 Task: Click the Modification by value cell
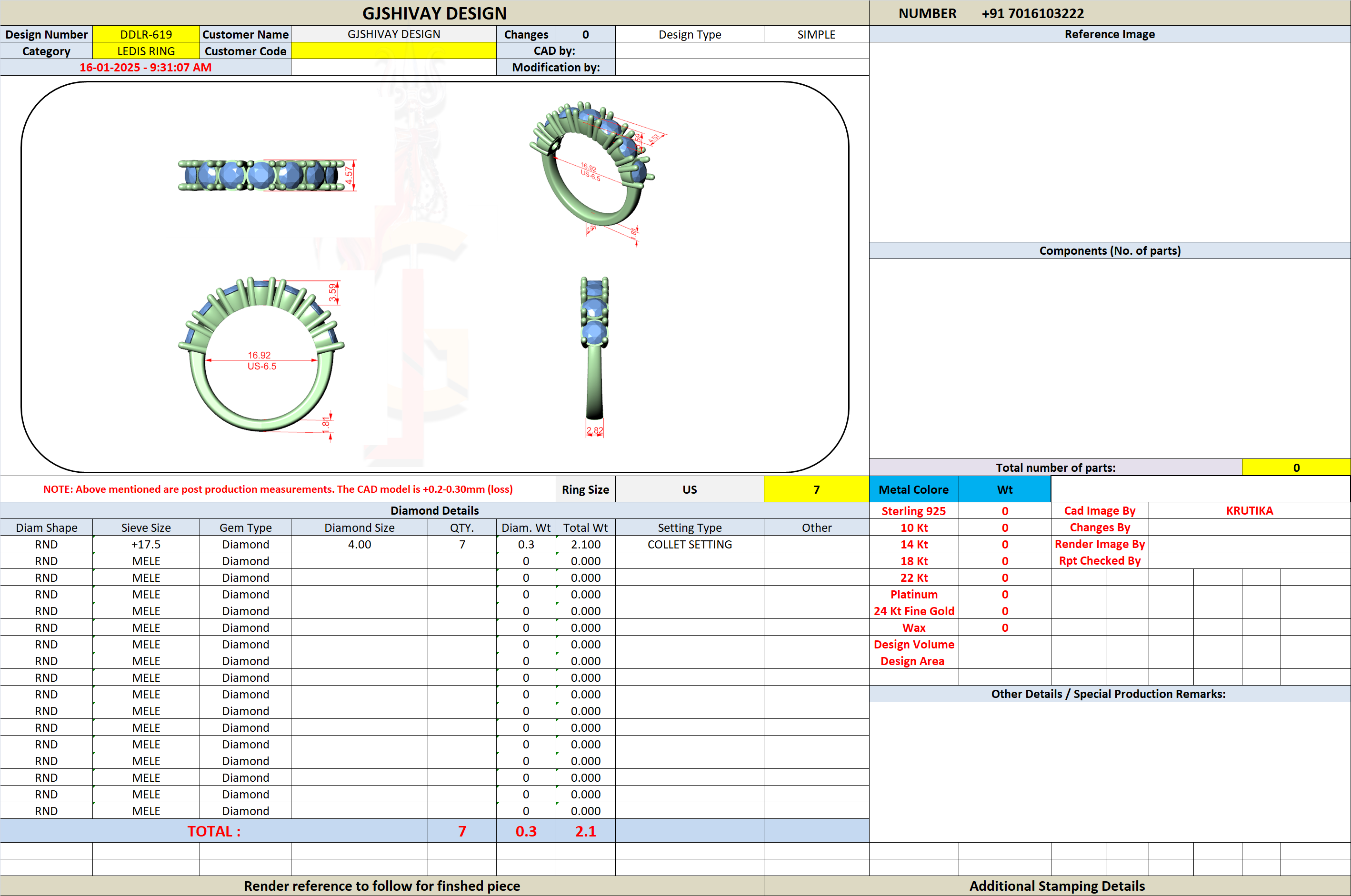pos(742,68)
